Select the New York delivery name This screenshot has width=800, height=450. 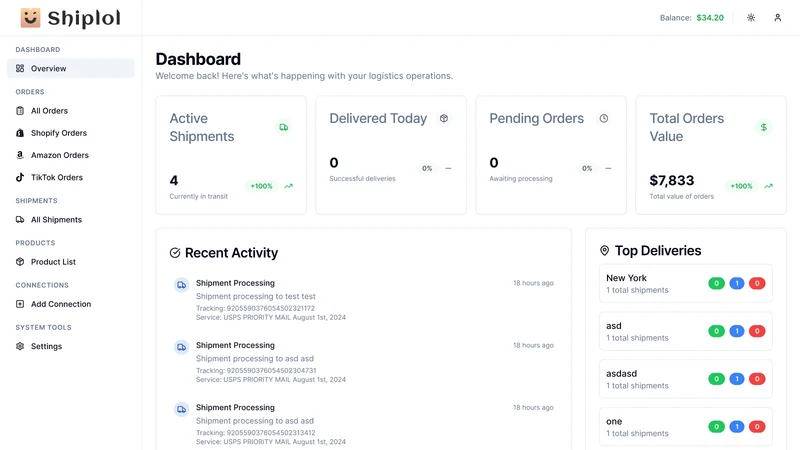pos(627,278)
